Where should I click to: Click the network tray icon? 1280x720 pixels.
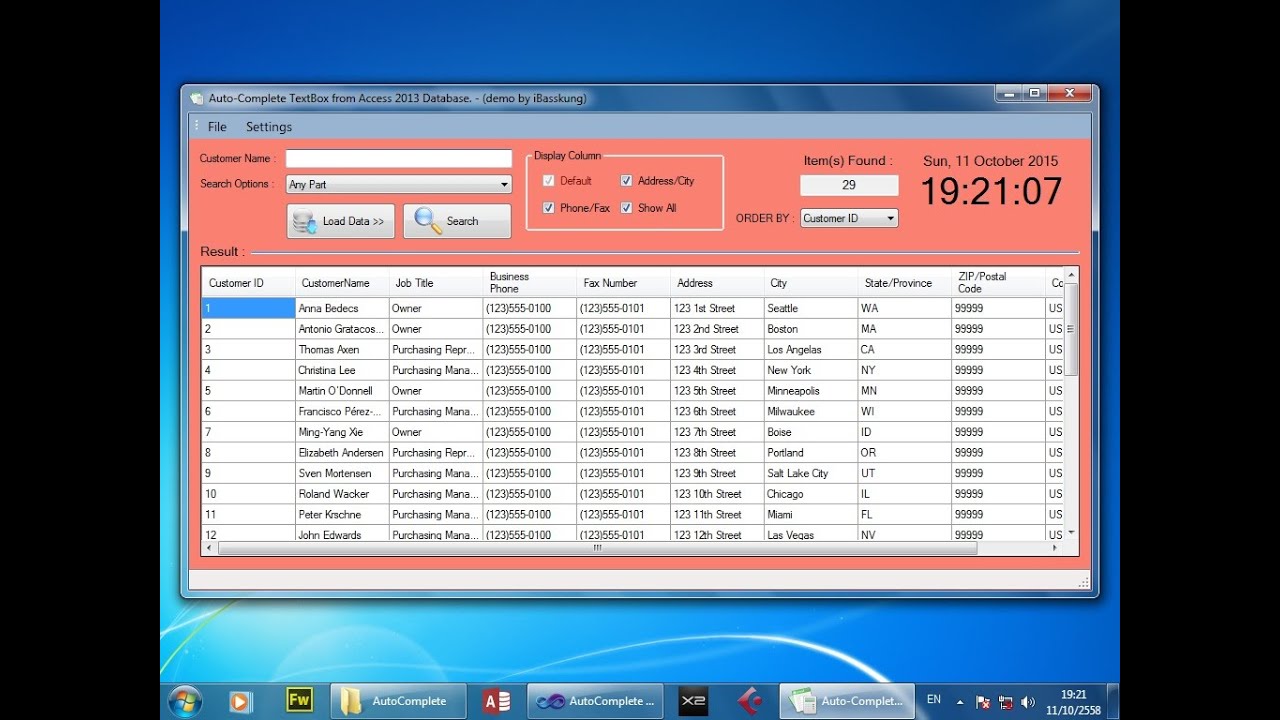coord(1005,702)
